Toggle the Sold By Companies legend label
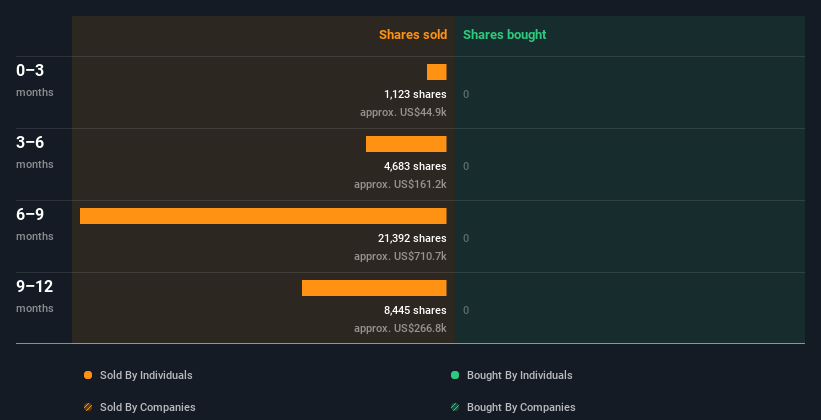This screenshot has height=420, width=821. [x=148, y=407]
